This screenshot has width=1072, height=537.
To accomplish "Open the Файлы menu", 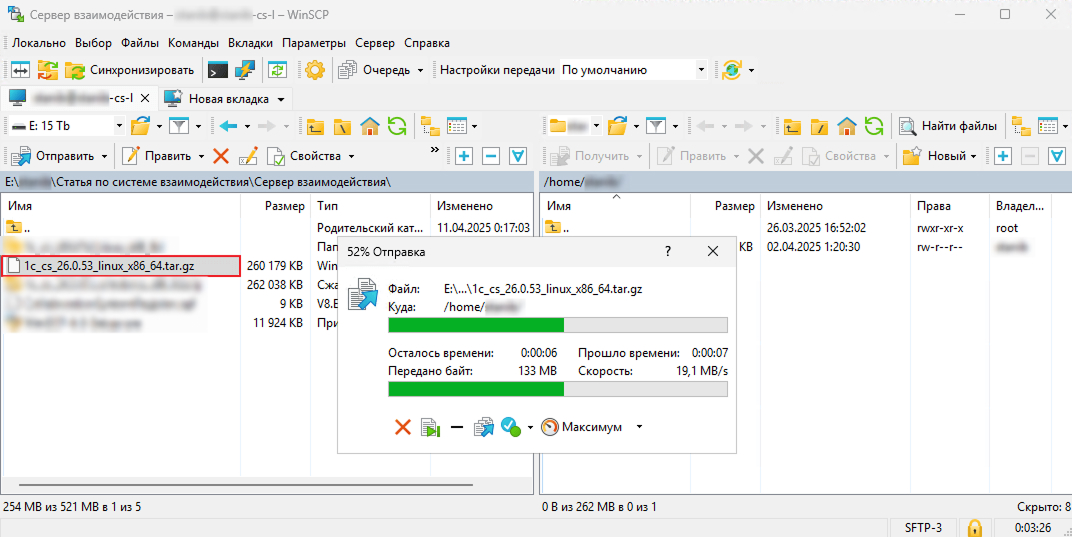I will [x=140, y=42].
